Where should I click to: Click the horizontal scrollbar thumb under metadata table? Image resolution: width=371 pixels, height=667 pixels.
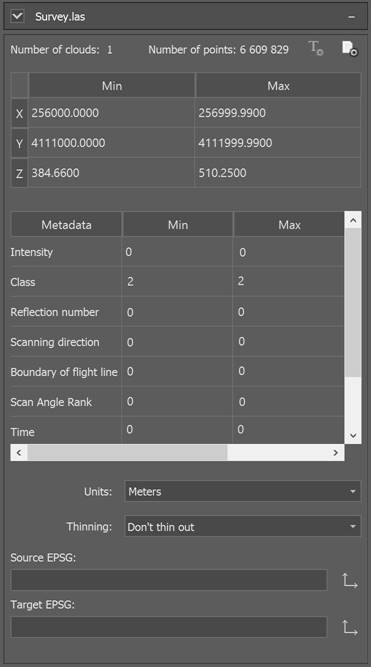tap(127, 453)
